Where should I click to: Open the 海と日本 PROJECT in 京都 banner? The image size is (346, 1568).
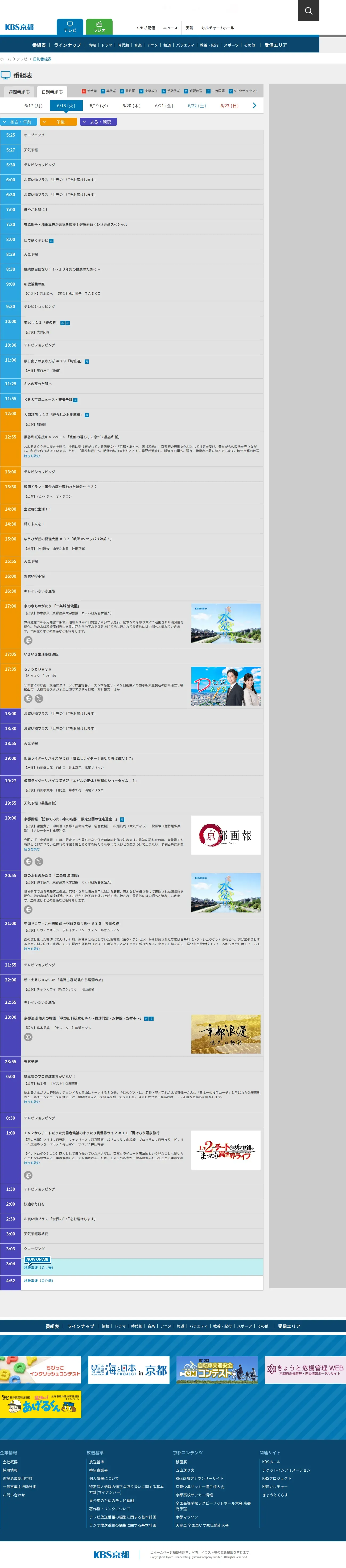click(128, 1370)
